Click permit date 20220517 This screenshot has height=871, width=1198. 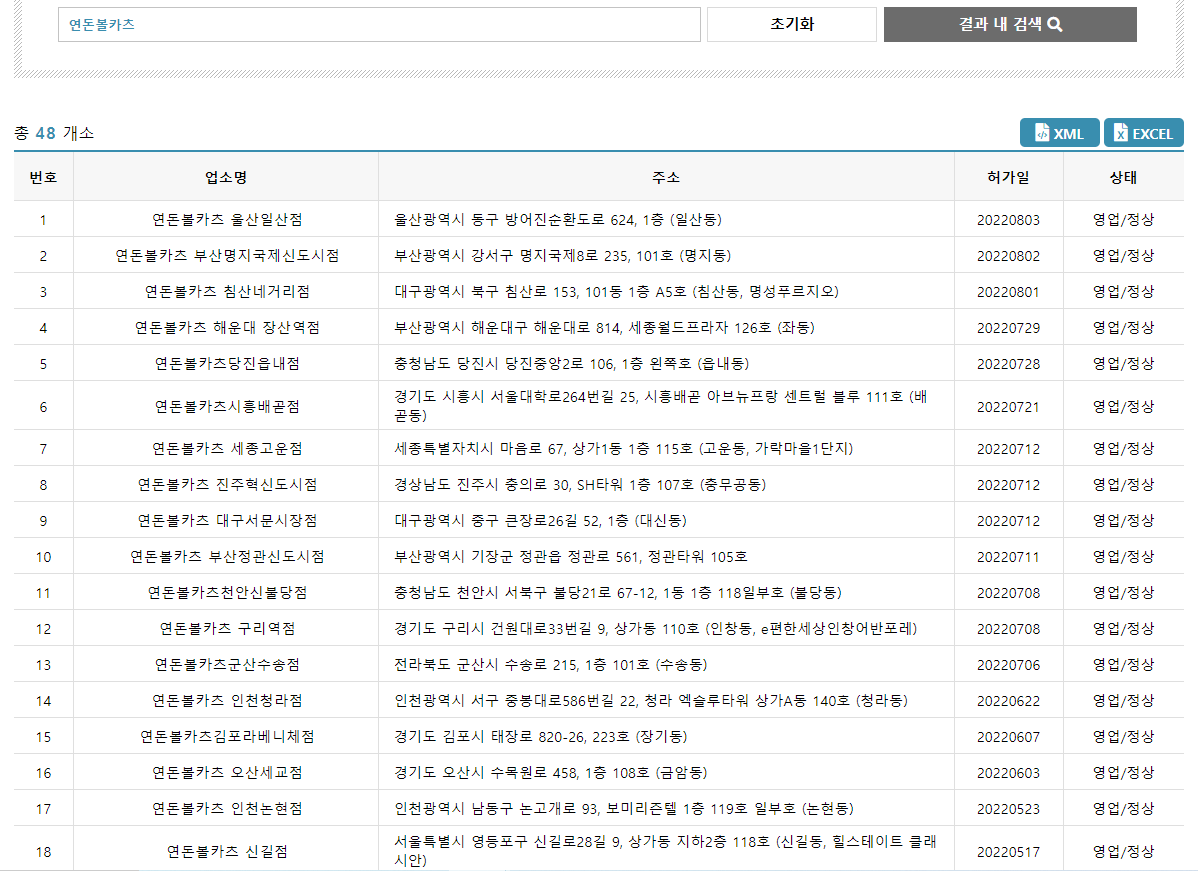1009,851
